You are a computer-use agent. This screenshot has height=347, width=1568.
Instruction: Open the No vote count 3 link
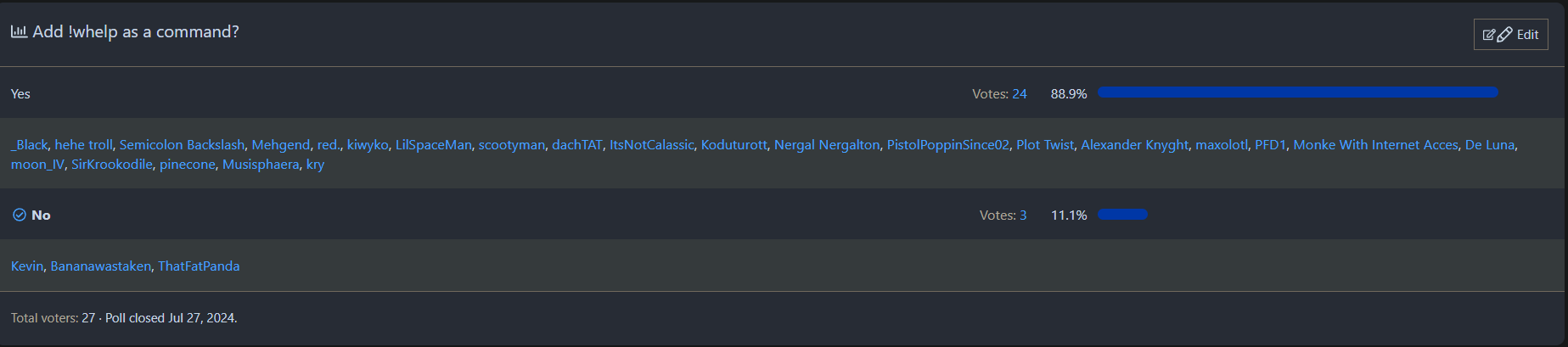tap(1023, 215)
